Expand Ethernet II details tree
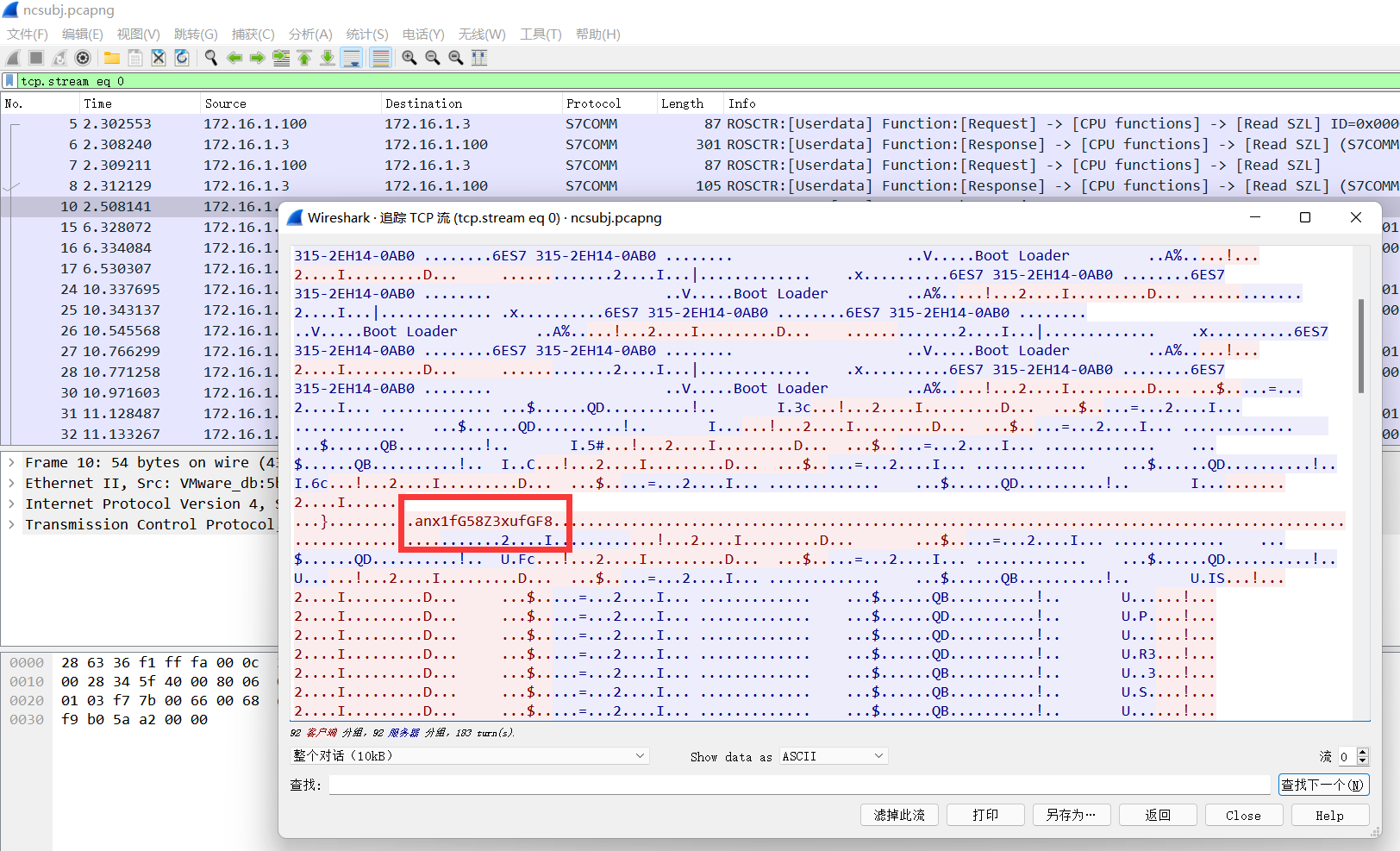1400x851 pixels. pos(11,484)
